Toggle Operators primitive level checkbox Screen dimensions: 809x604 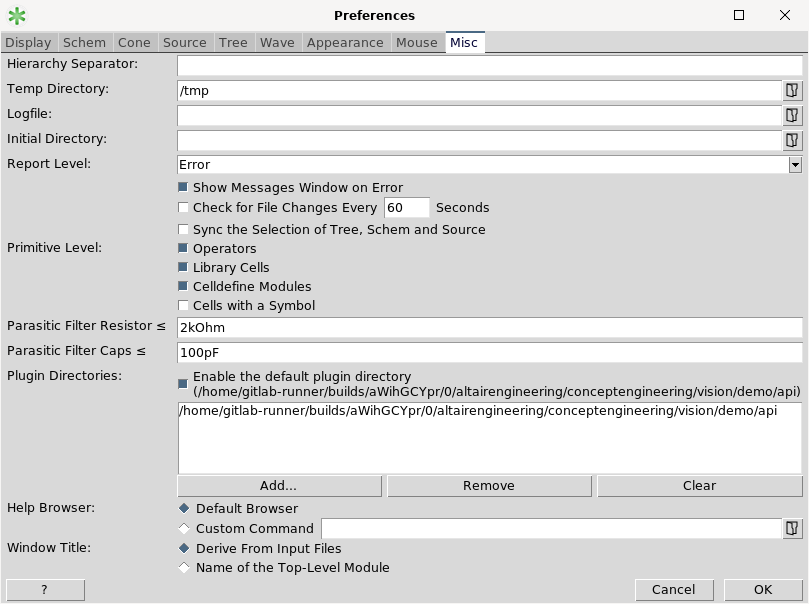183,248
